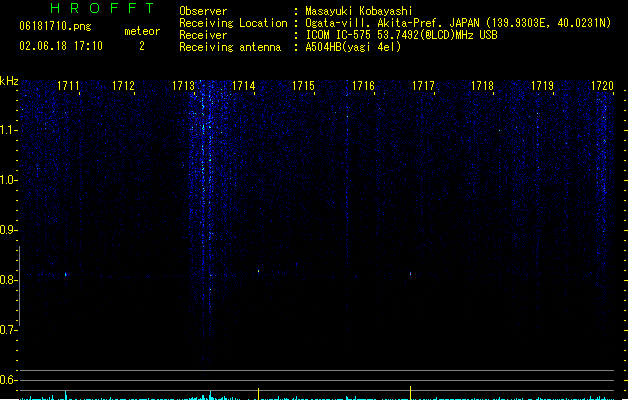
Task: Click the meteor count value 2
Action: click(142, 46)
